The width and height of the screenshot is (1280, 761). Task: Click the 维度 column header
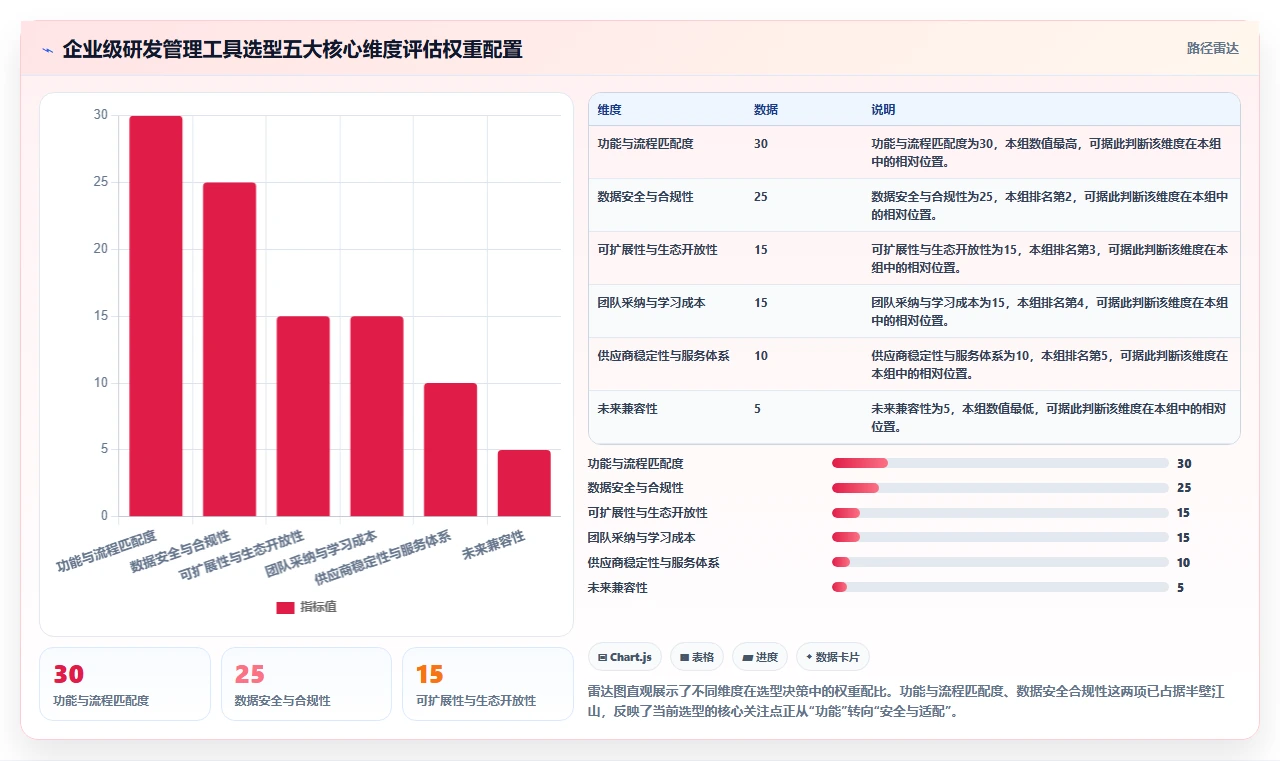point(609,110)
